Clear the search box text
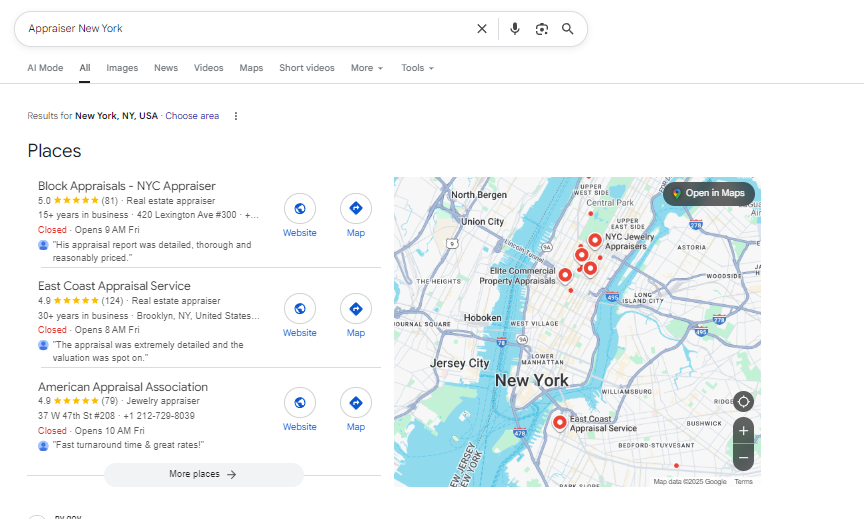This screenshot has width=864, height=519. 482,29
